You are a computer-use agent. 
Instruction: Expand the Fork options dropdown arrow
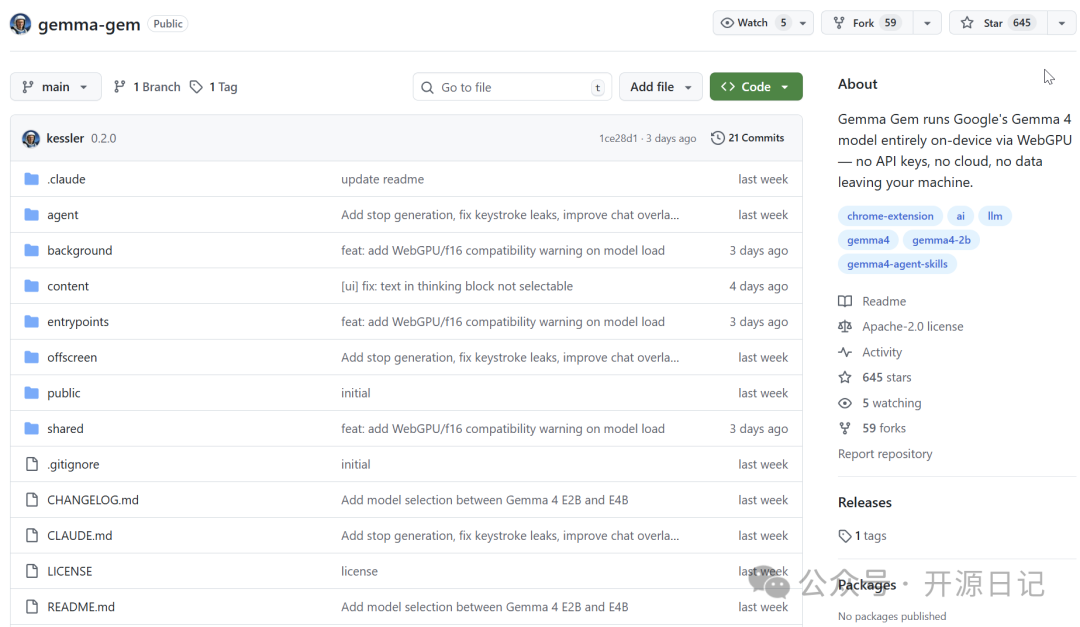click(x=927, y=23)
